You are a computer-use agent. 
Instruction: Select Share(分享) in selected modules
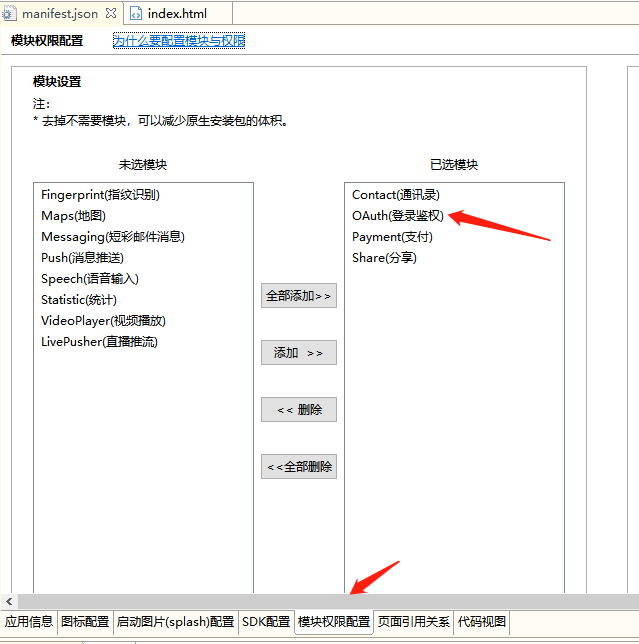tap(384, 258)
